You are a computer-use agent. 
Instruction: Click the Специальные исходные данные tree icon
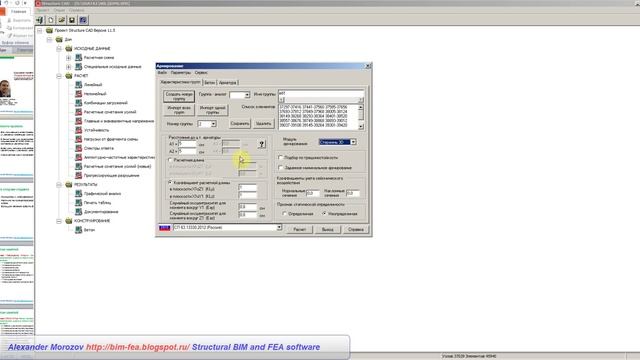point(78,67)
